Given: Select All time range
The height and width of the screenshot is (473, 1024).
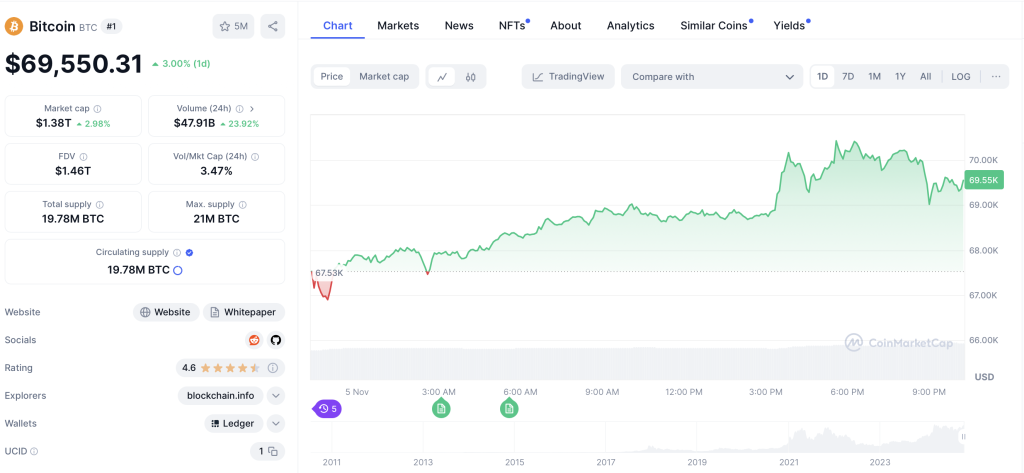Looking at the screenshot, I should pyautogui.click(x=925, y=76).
